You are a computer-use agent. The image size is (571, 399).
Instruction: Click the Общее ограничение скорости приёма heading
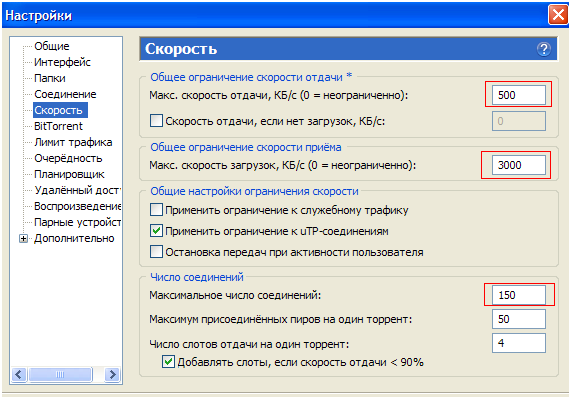point(246,147)
